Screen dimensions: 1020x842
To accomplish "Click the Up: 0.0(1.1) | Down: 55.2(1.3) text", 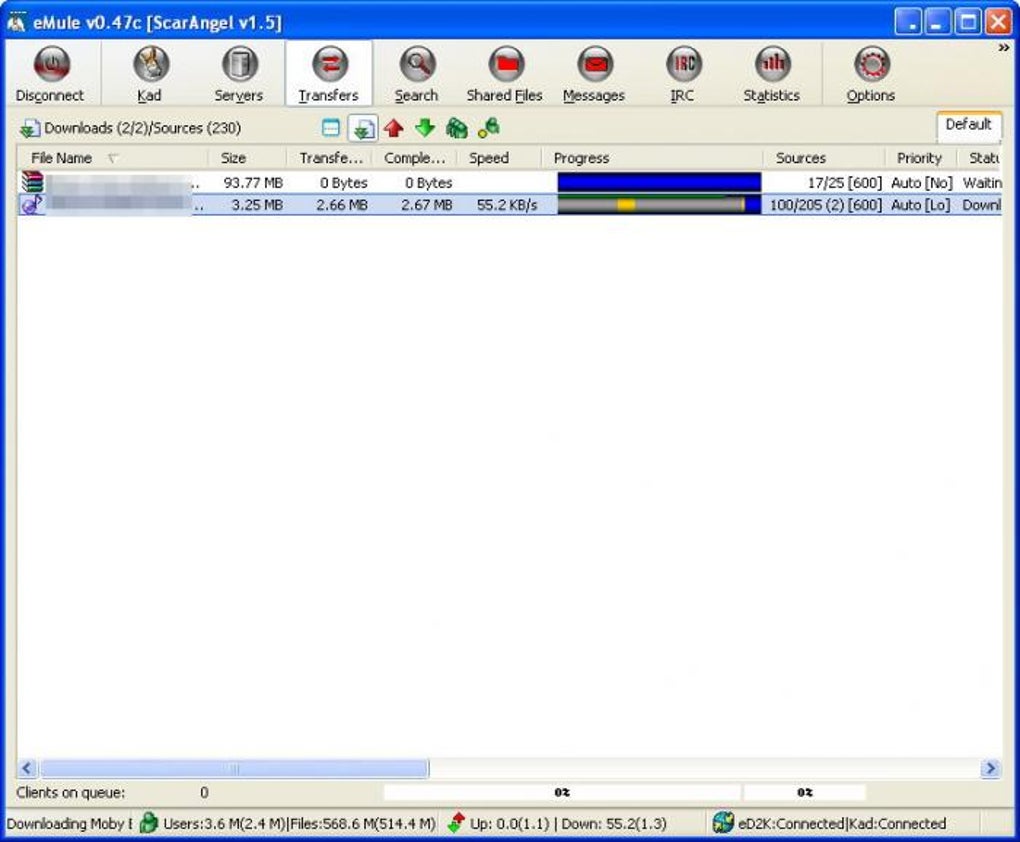I will coord(568,824).
